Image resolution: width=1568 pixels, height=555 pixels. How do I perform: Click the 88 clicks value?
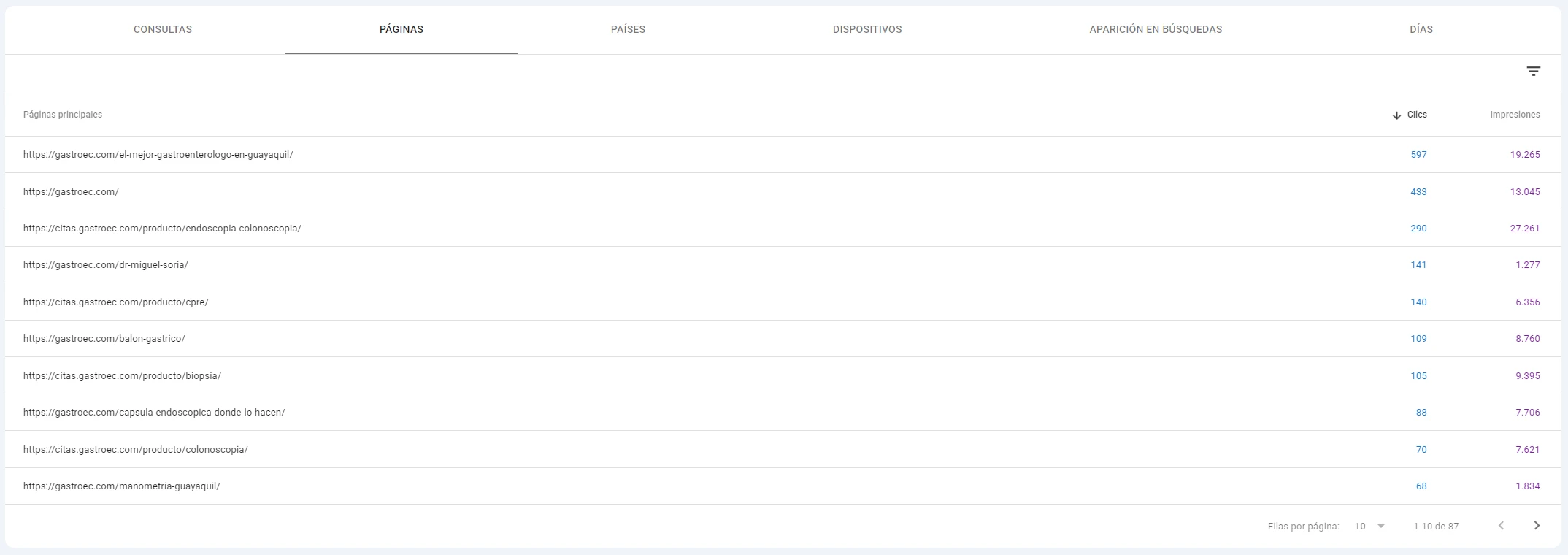[1421, 413]
